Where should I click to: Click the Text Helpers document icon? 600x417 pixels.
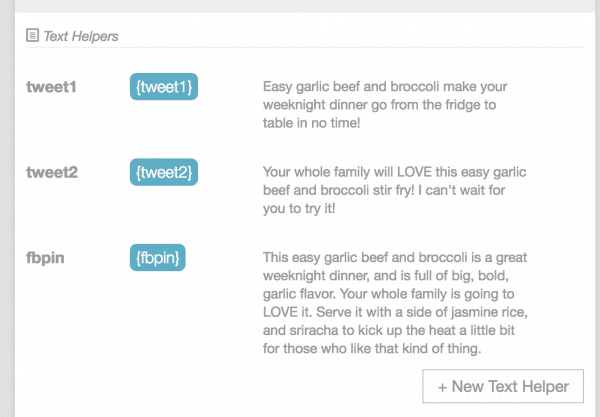click(33, 35)
